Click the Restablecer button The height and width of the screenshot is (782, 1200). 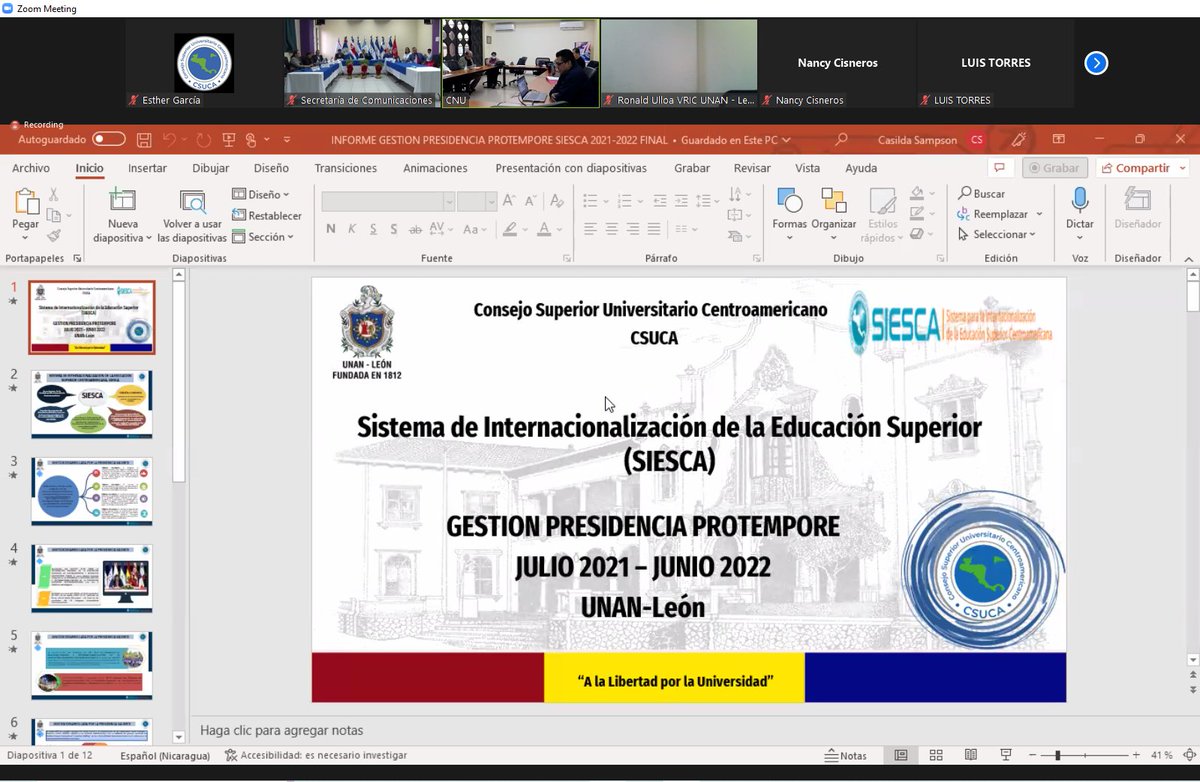click(x=267, y=215)
